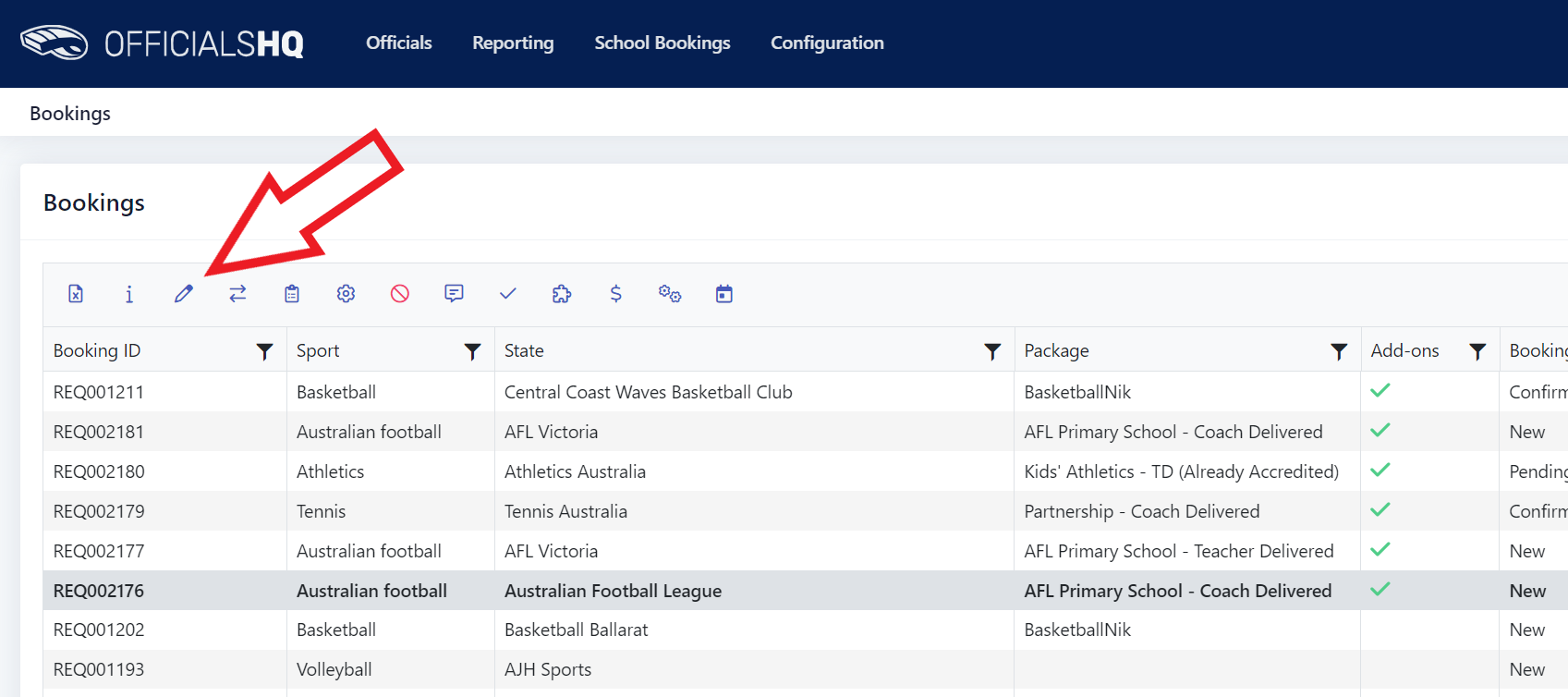Select booking REQ001211
Screen dimensions: 1568x697
(x=99, y=392)
